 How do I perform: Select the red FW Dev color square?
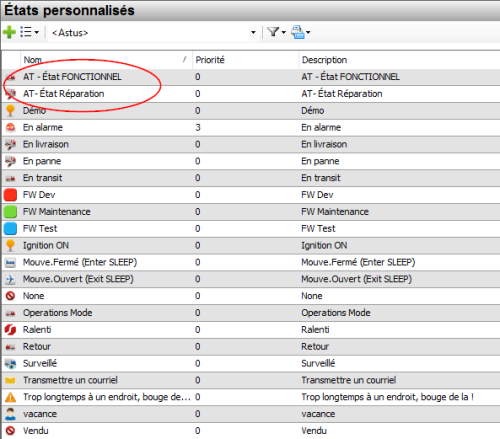click(10, 195)
